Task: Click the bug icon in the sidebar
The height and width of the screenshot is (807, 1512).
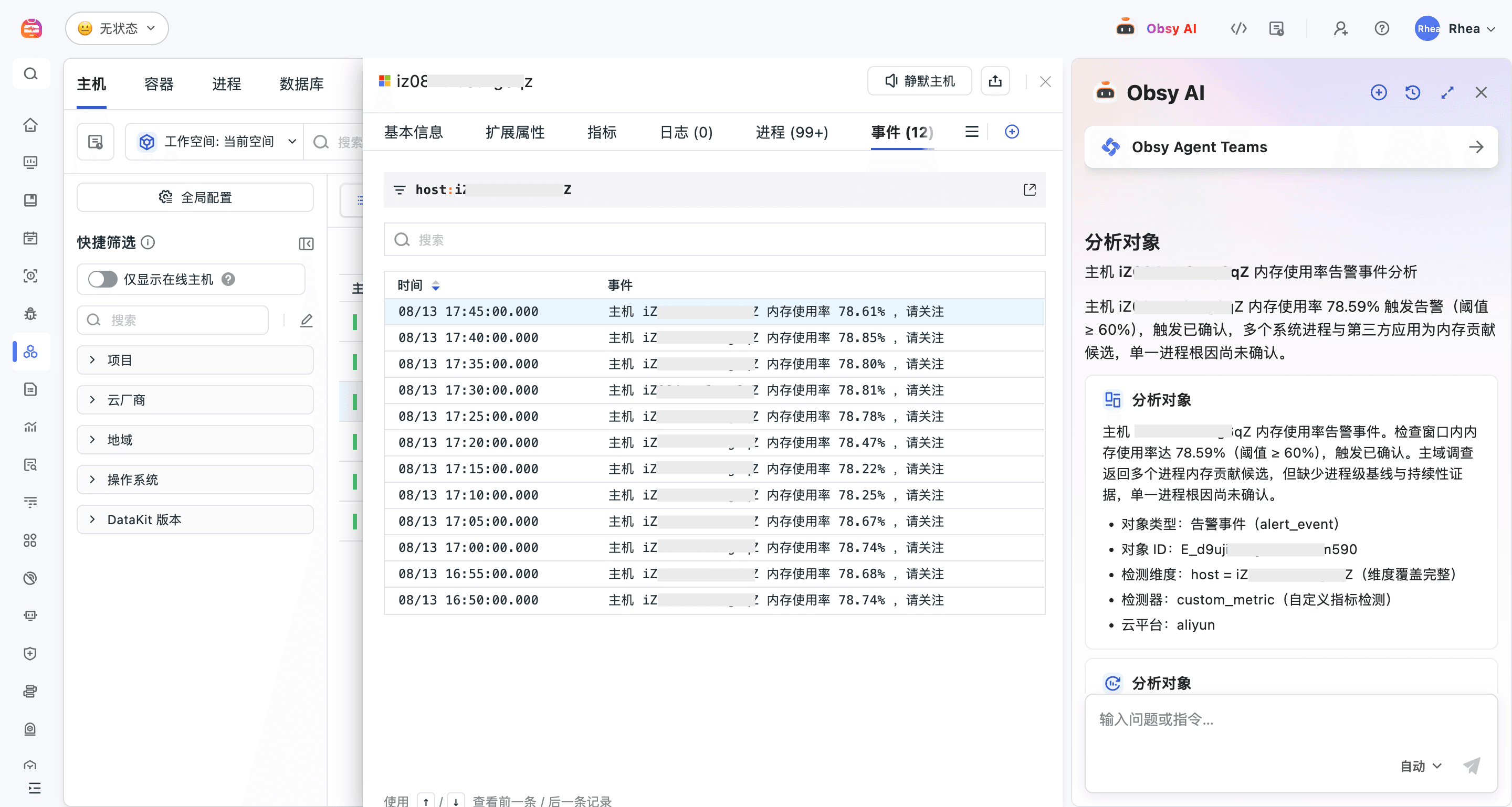Action: (30, 313)
